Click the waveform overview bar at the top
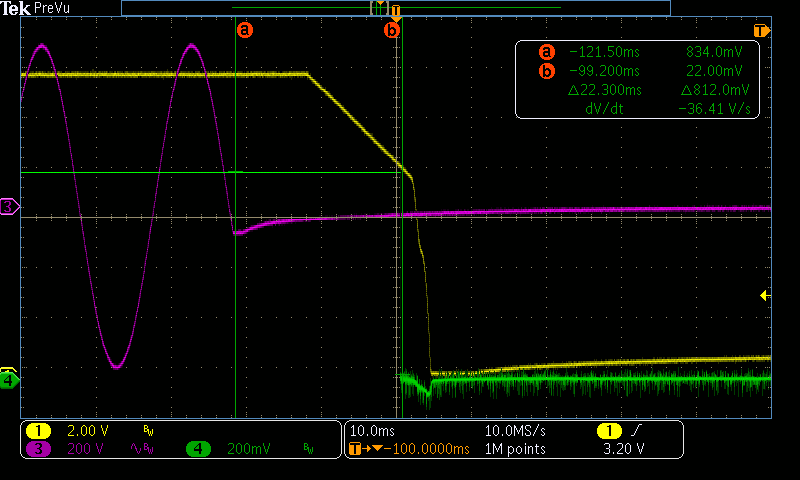This screenshot has width=800, height=480. [395, 8]
